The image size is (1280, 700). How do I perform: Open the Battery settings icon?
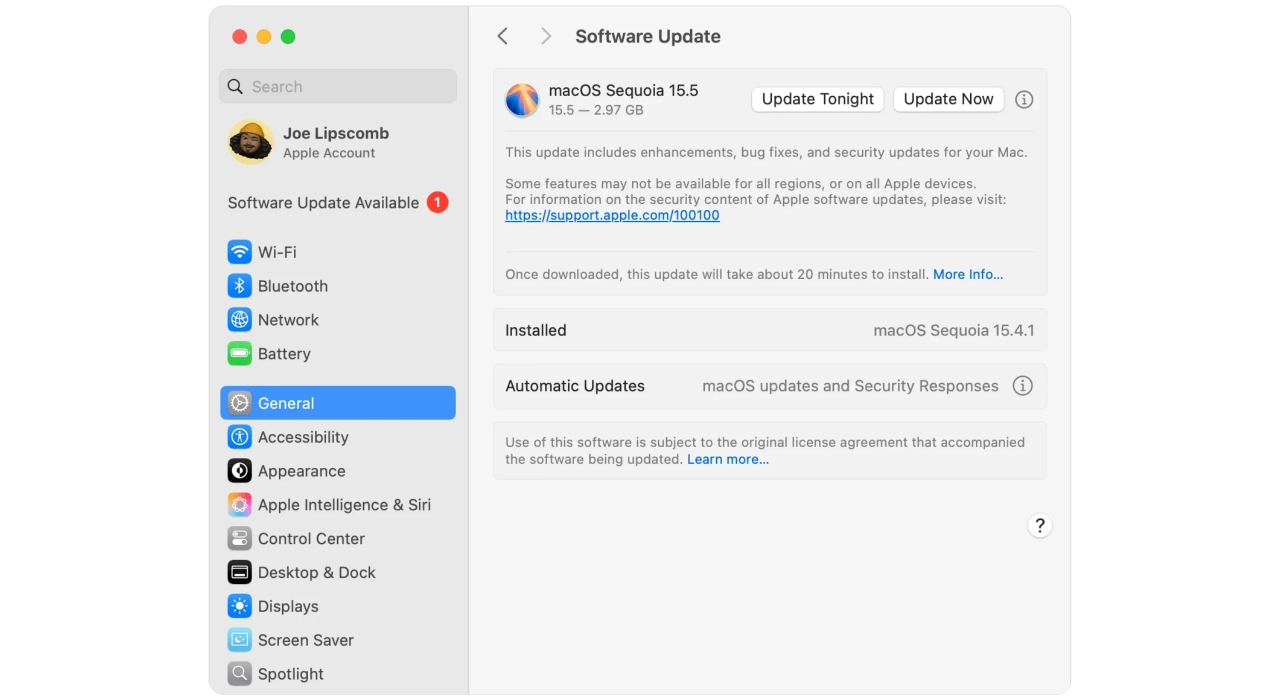point(239,354)
